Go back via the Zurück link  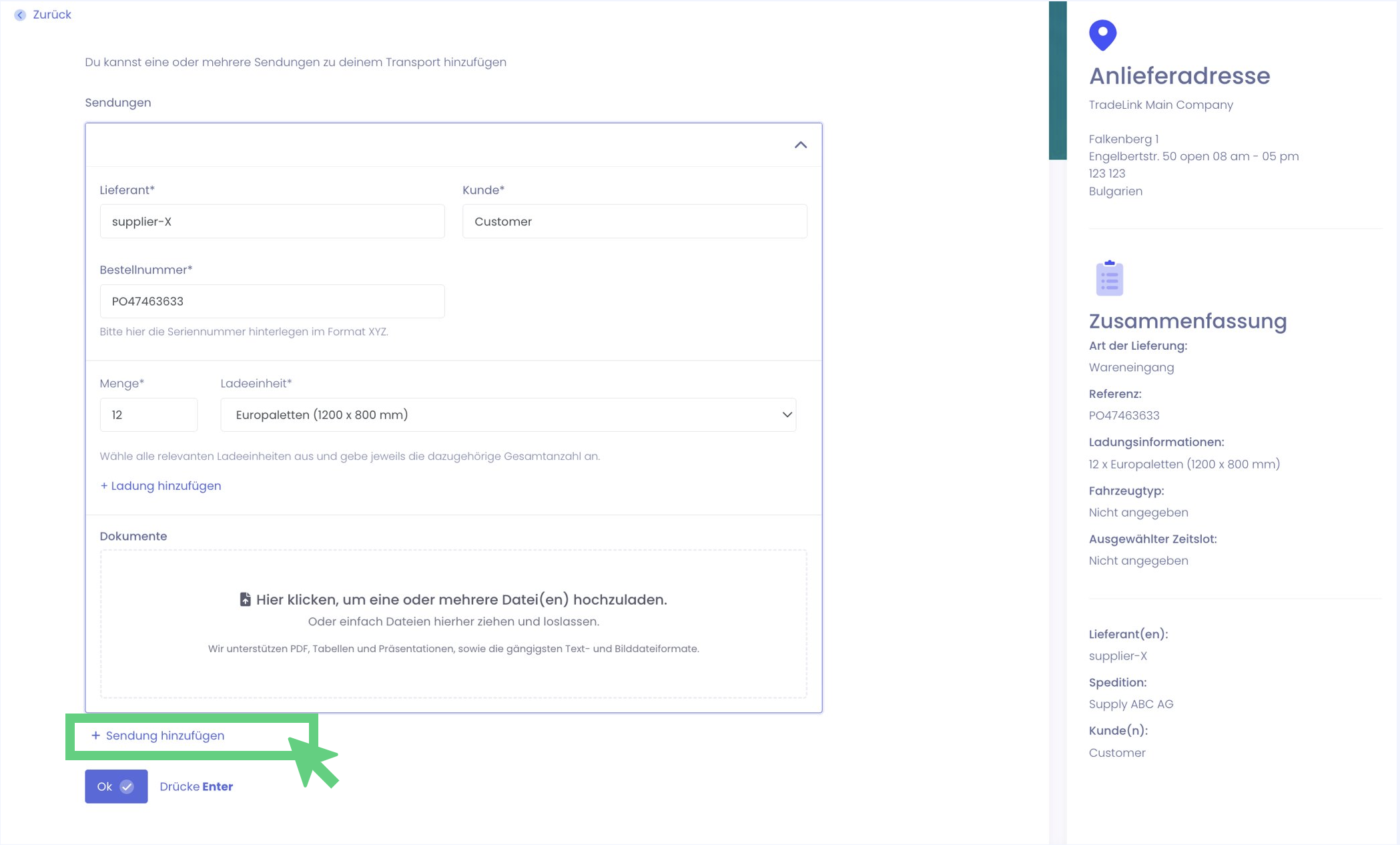(x=51, y=15)
